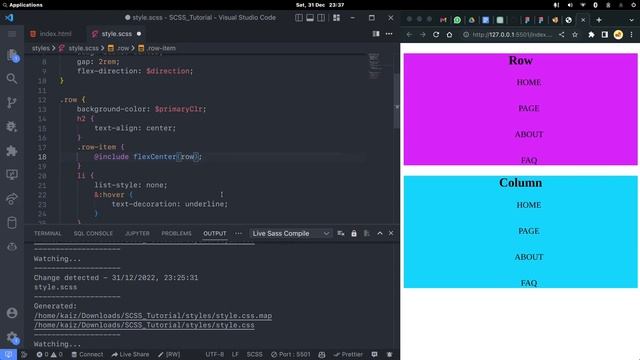Open a new browser tab
The height and width of the screenshot is (360, 640).
pyautogui.click(x=599, y=20)
